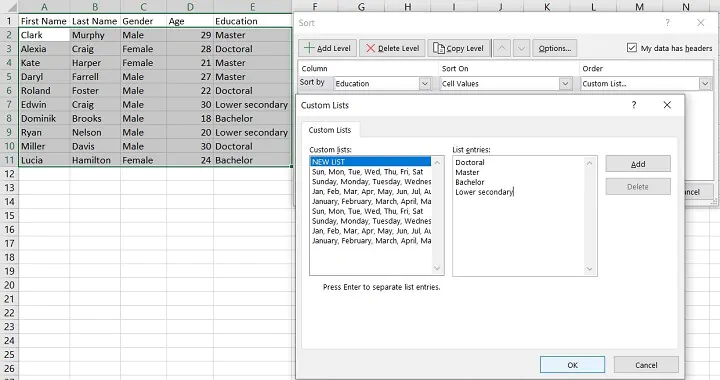Select first Sun, Mon, Tue list entry
The image size is (720, 380).
[371, 172]
